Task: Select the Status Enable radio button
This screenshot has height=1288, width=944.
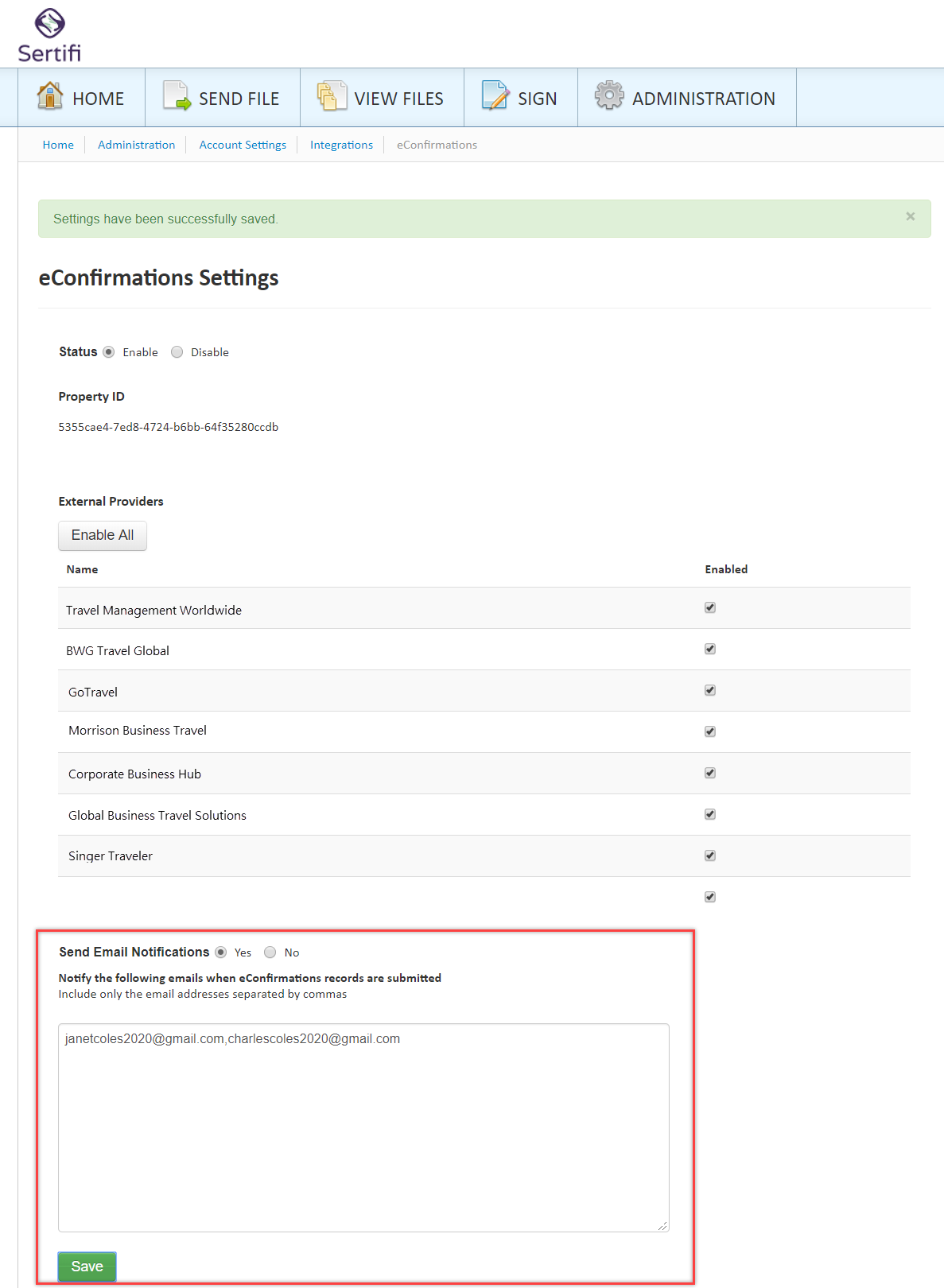Action: 109,352
